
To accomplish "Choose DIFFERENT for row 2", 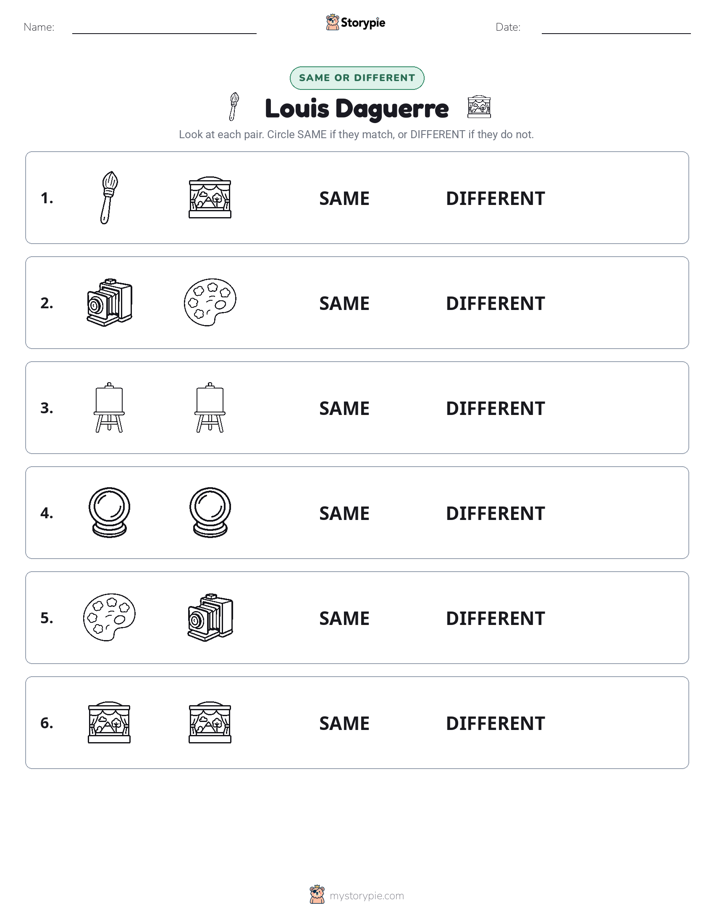I will tap(495, 303).
